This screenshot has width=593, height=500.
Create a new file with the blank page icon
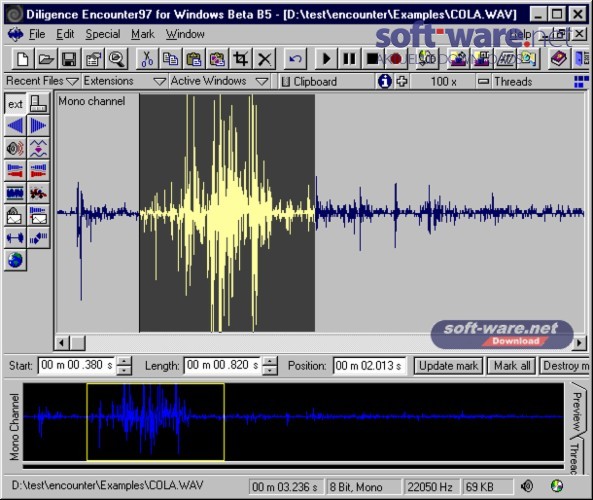[23, 59]
